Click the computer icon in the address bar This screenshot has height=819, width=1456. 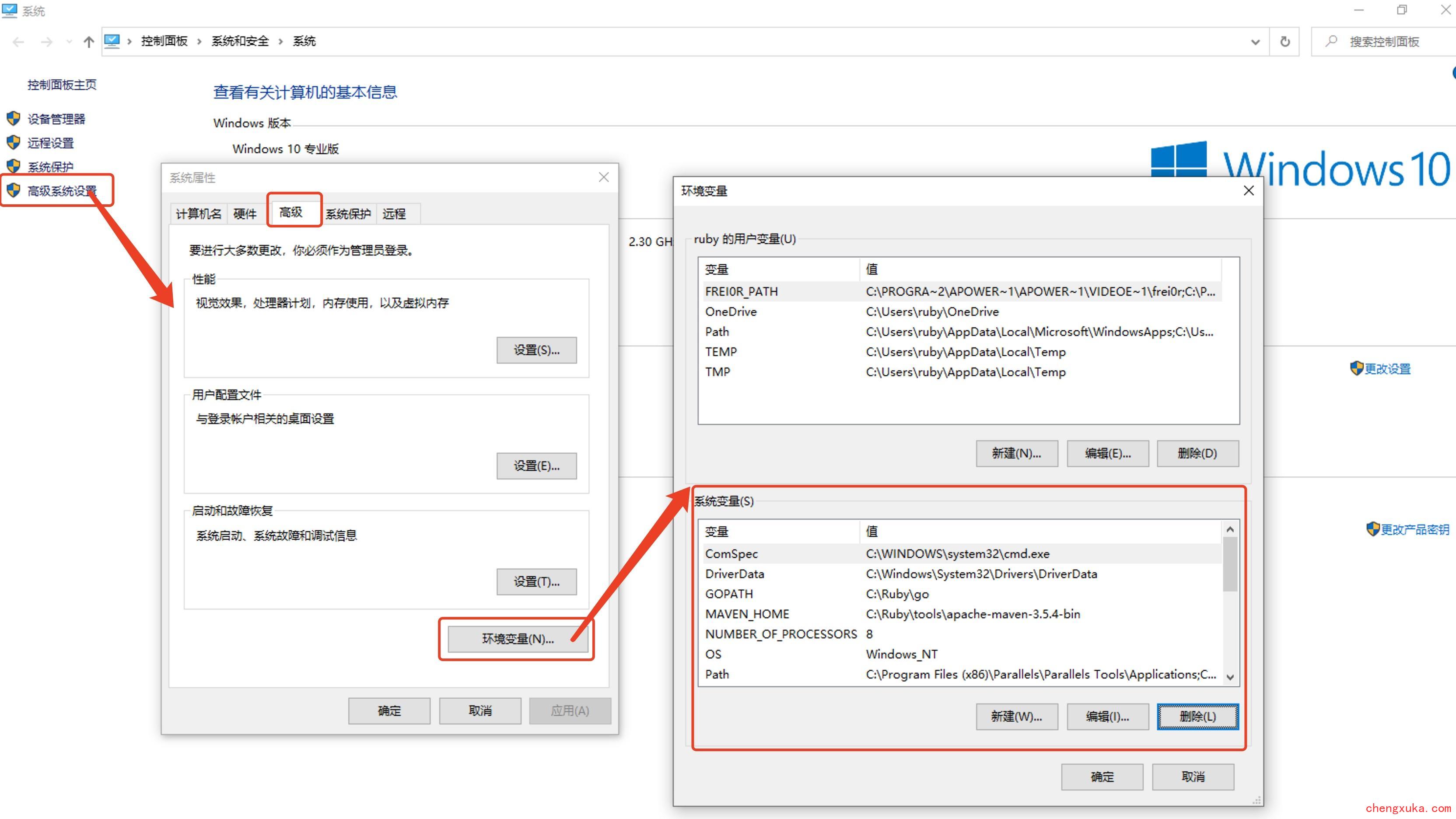point(112,41)
